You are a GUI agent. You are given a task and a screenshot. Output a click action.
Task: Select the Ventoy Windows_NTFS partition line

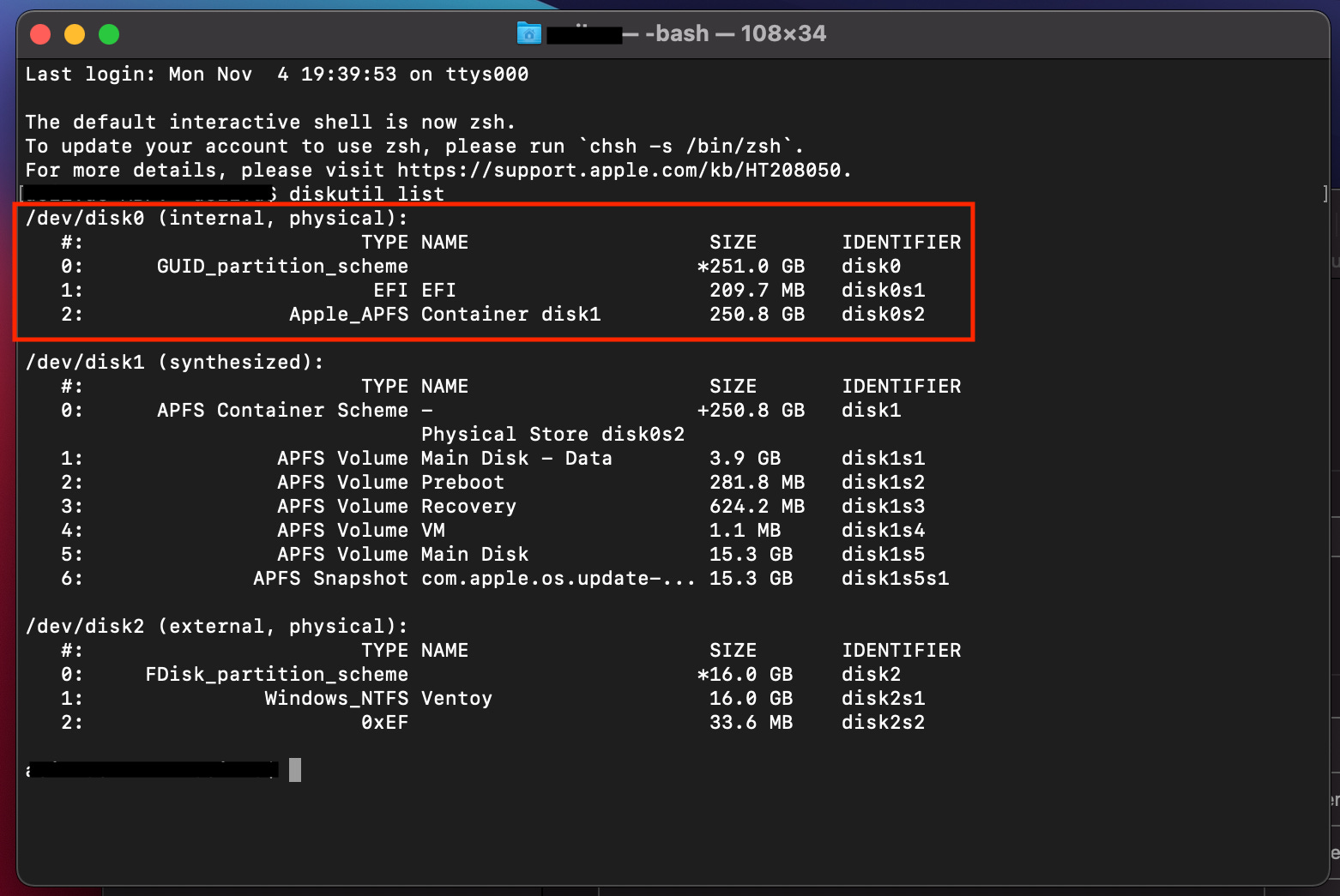tap(377, 698)
